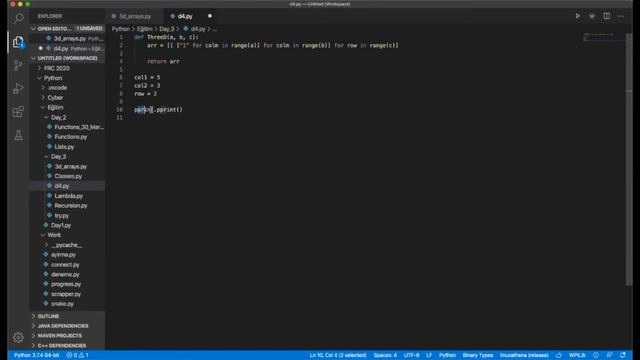Image resolution: width=640 pixels, height=360 pixels.
Task: Open progress.py file
Action: coord(67,284)
